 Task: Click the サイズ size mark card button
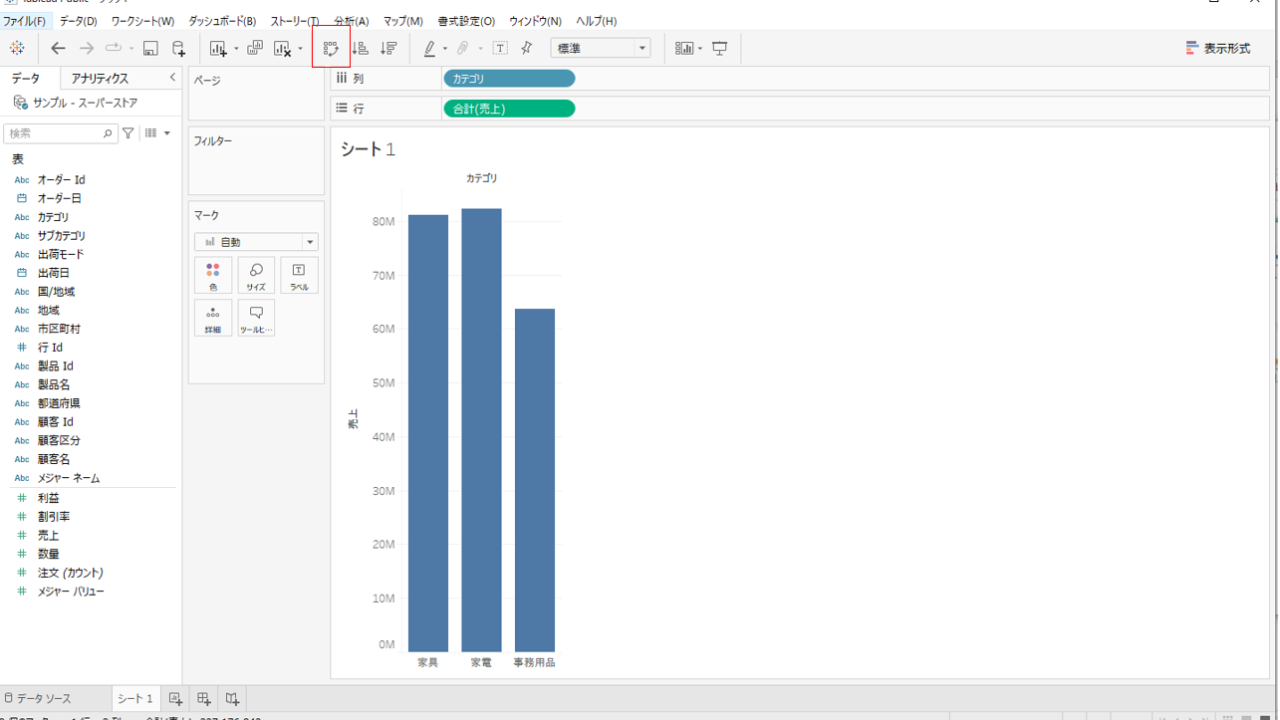[256, 276]
